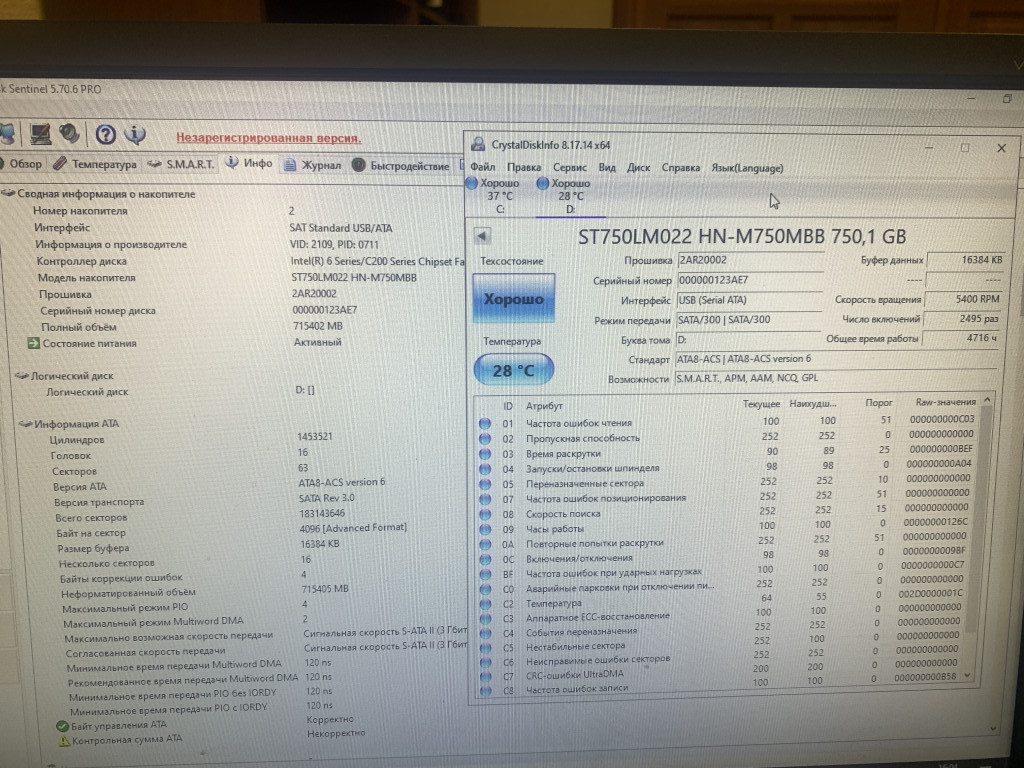Viewport: 1024px width, 768px height.
Task: Open the Правка menu
Action: (x=524, y=167)
